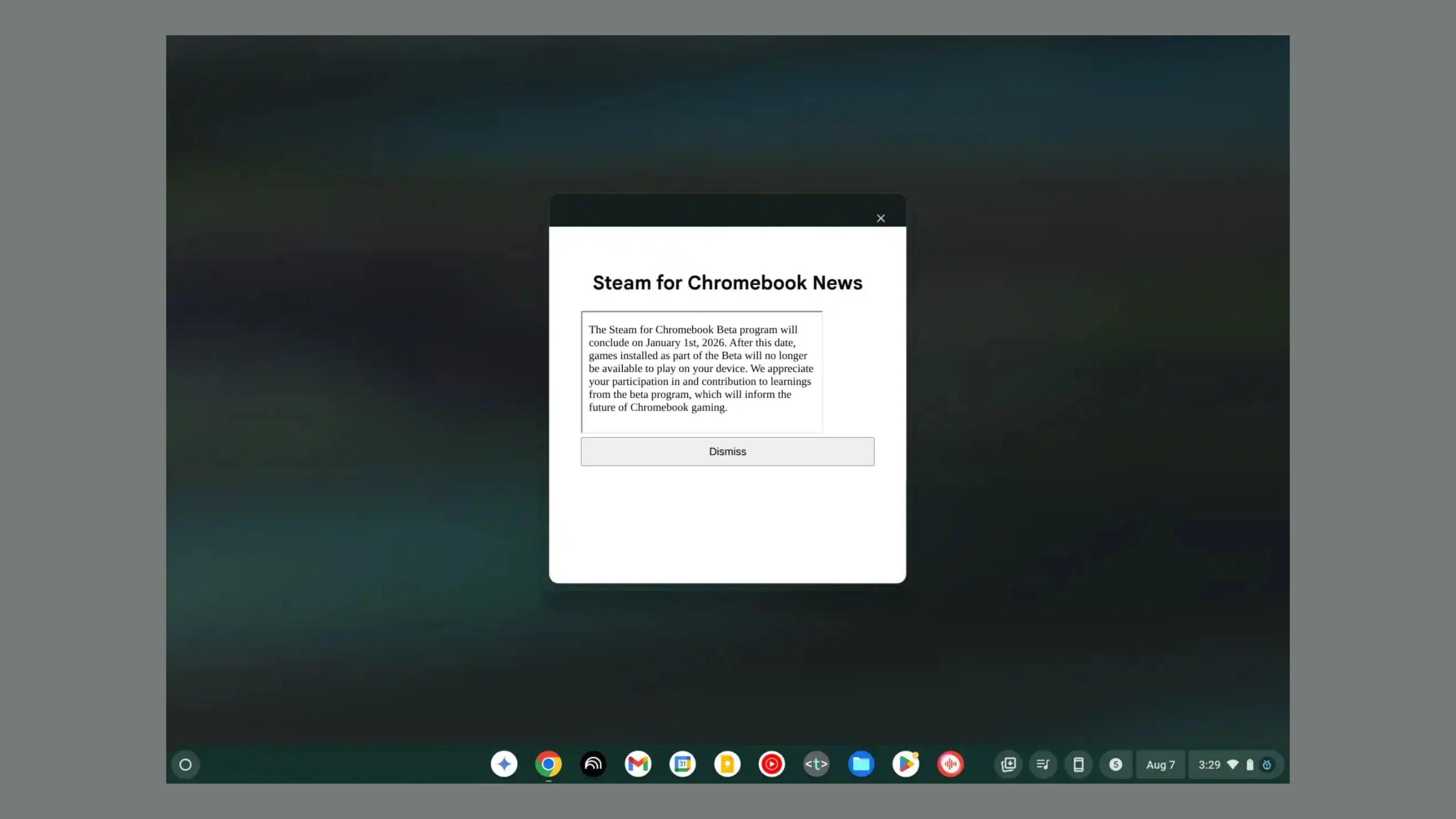Open the text editor <t> app
Image resolution: width=1456 pixels, height=819 pixels.
coord(816,764)
